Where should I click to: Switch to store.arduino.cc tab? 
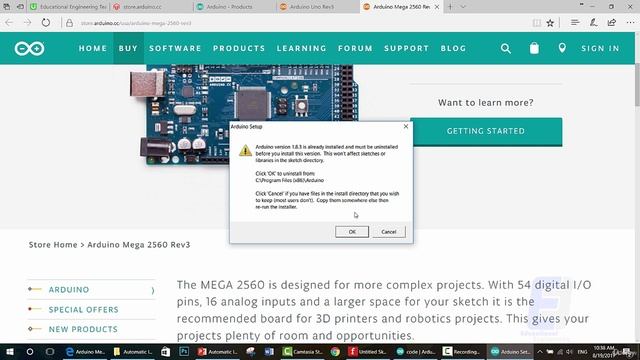point(152,7)
